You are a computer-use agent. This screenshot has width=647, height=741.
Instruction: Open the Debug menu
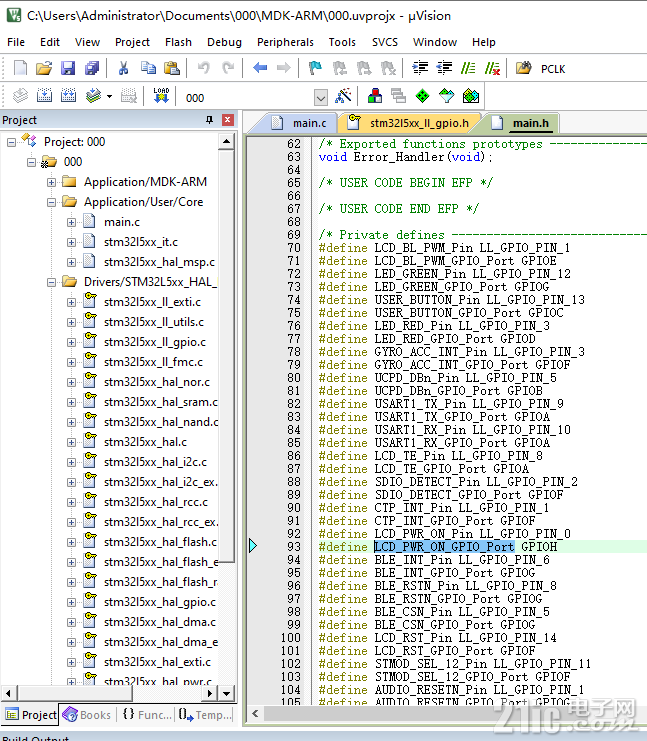(224, 42)
